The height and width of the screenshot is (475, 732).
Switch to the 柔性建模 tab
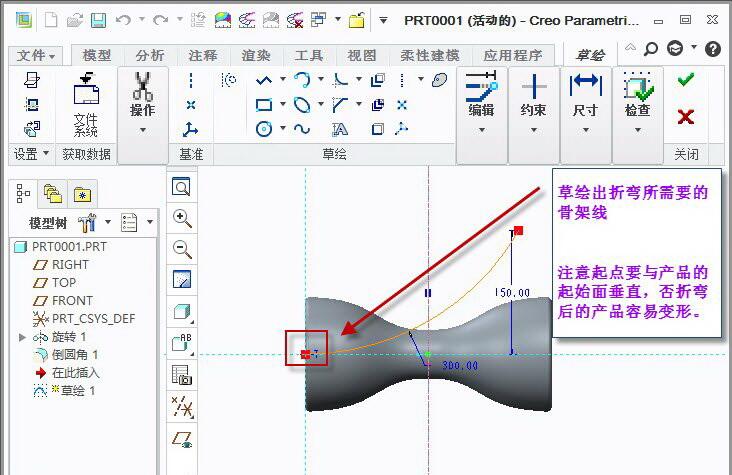pyautogui.click(x=429, y=55)
